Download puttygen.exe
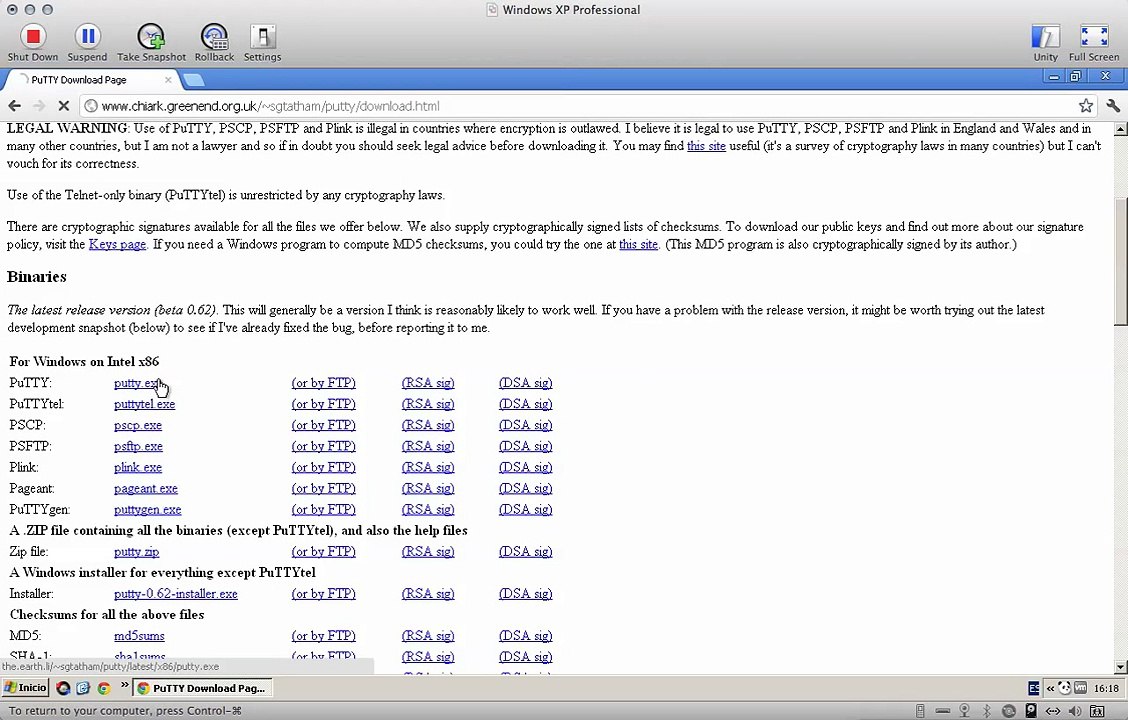 147,510
